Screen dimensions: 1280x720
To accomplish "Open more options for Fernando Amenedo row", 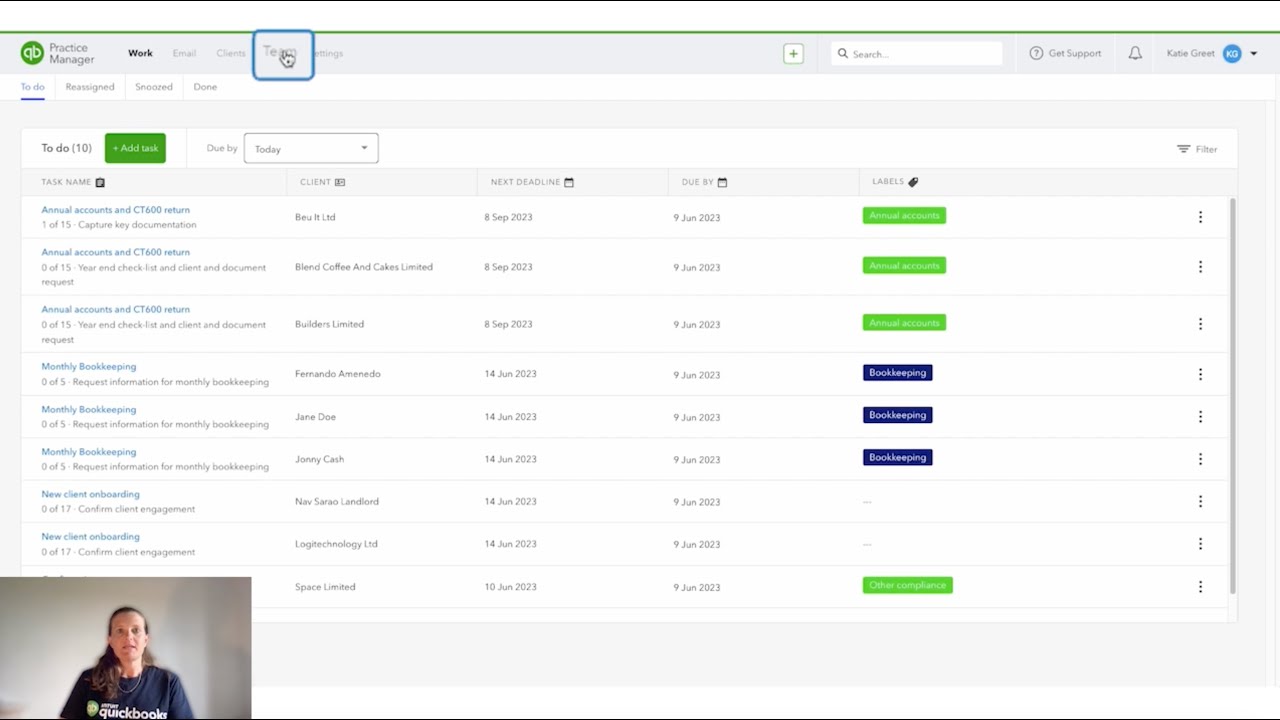I will tap(1200, 374).
